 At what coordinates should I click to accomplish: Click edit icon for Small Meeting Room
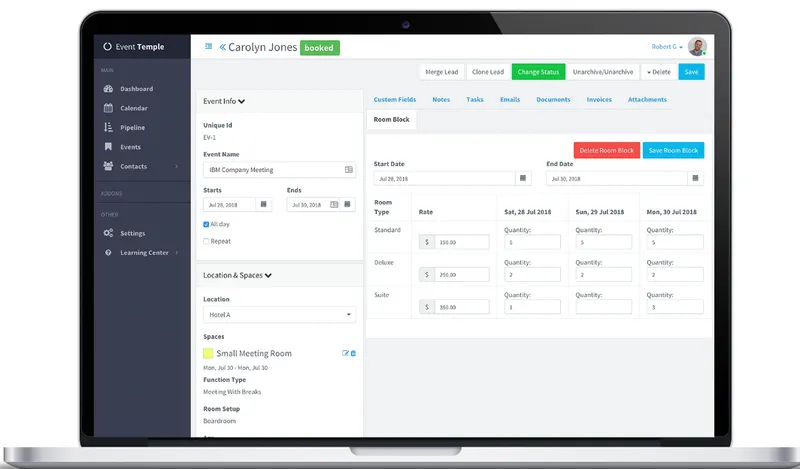pos(345,353)
